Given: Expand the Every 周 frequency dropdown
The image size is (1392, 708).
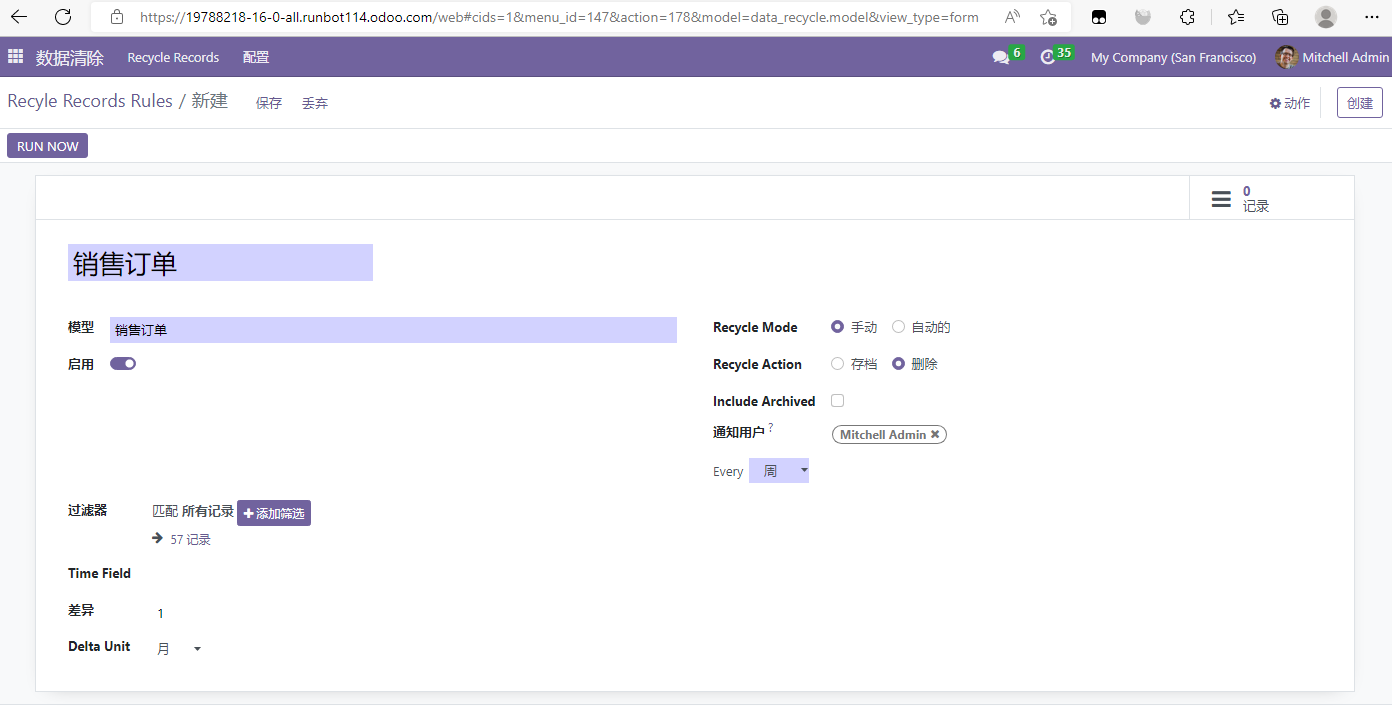Looking at the screenshot, I should 779,471.
